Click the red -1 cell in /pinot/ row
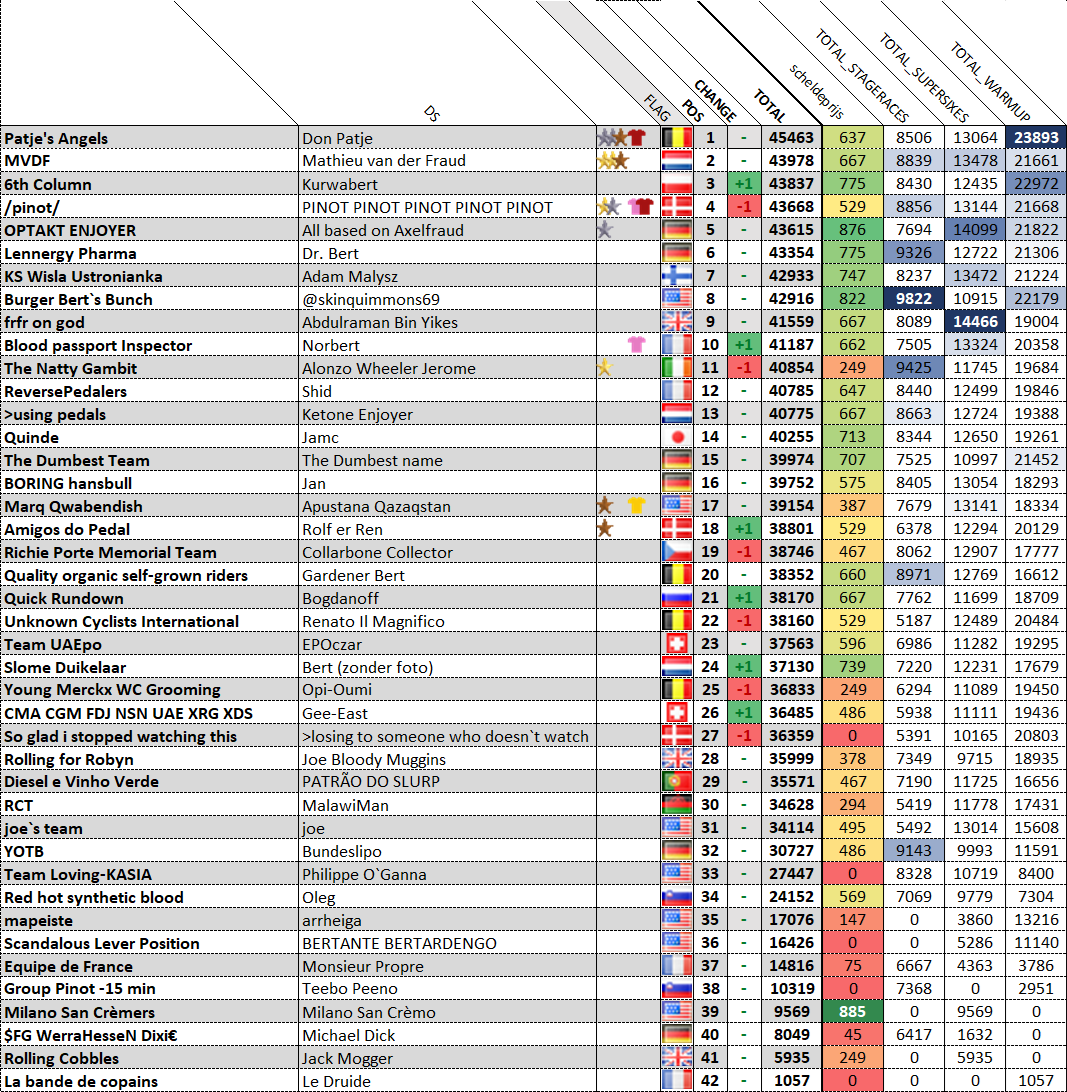 pos(743,206)
